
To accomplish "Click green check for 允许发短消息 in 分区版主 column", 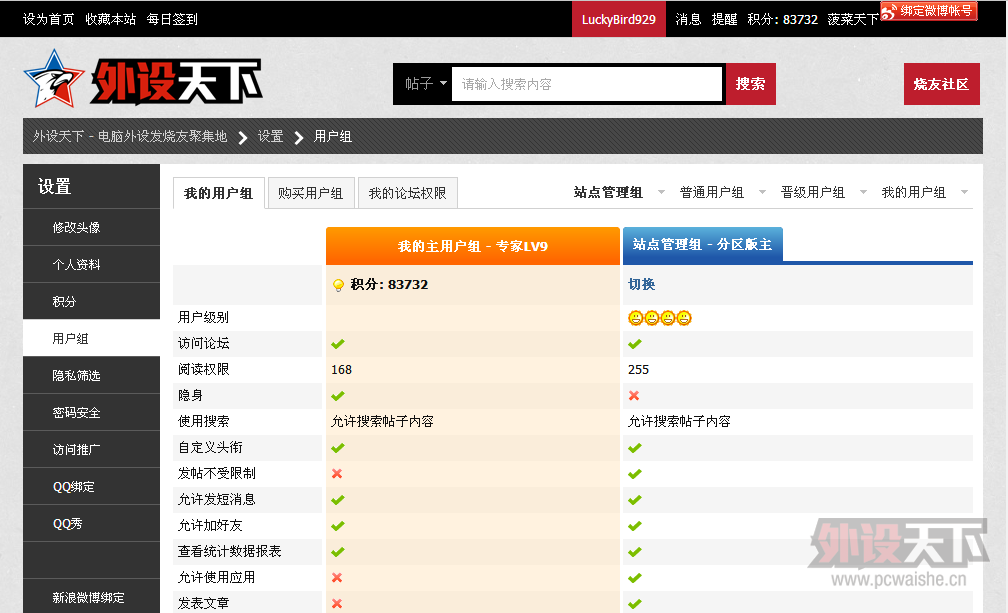I will [x=635, y=500].
